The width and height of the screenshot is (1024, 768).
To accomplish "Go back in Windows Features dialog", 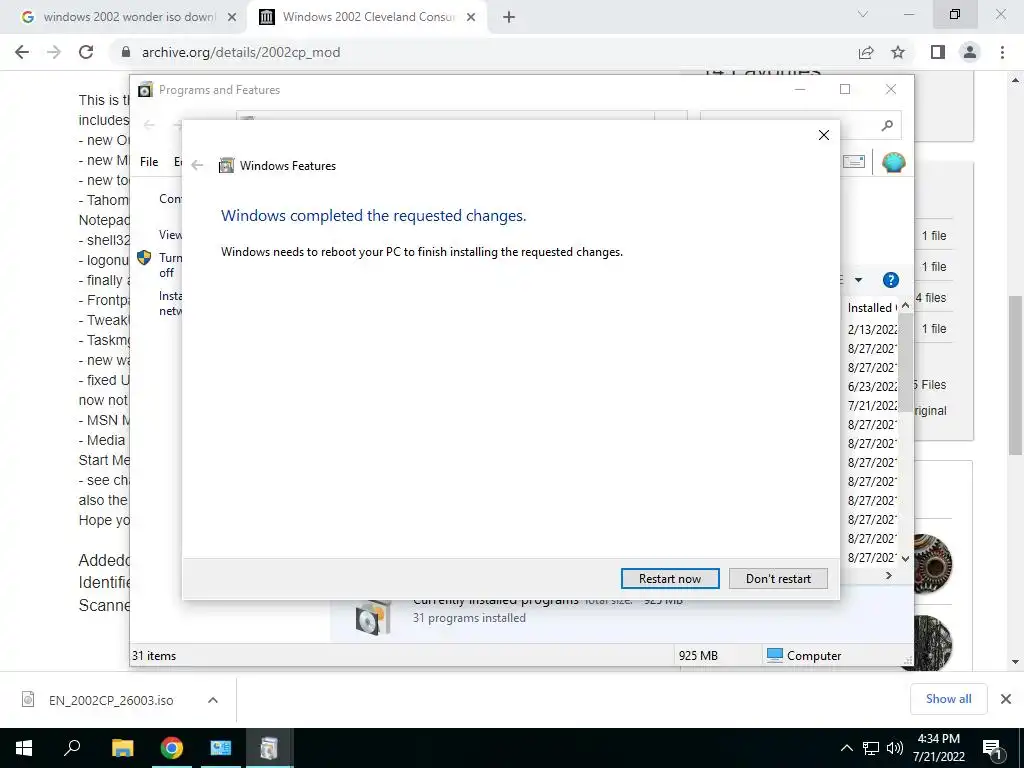I will (197, 166).
